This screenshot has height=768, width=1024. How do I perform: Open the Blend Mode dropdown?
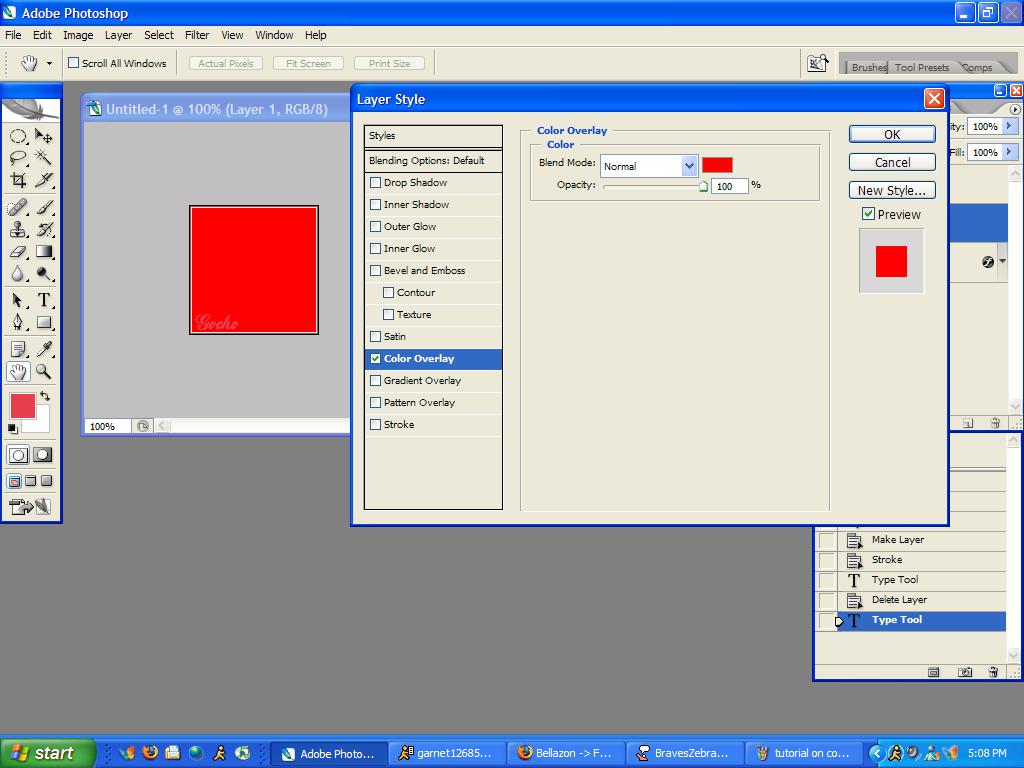pos(689,166)
